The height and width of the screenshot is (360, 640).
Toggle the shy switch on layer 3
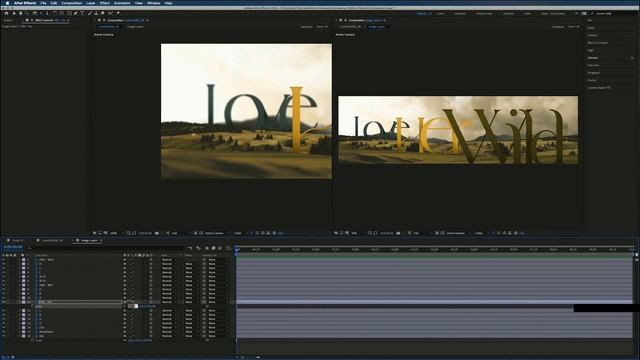[124, 268]
